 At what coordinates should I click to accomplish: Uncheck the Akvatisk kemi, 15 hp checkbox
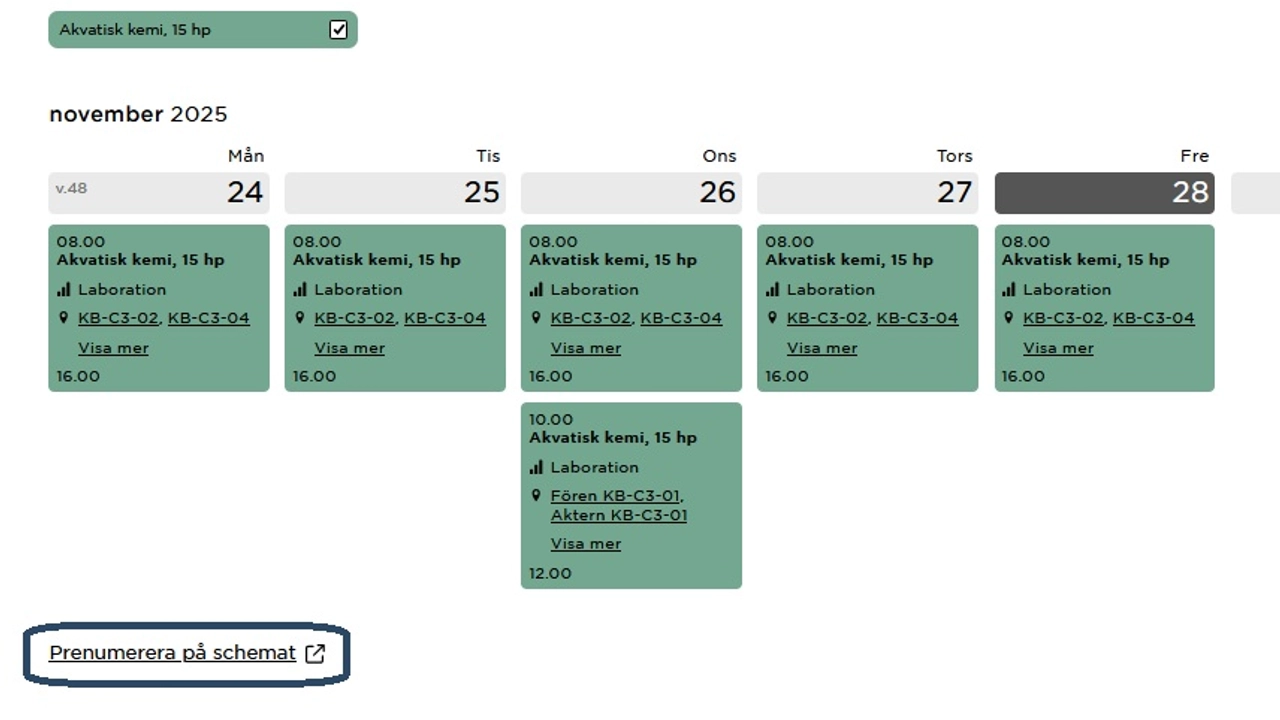coord(338,30)
